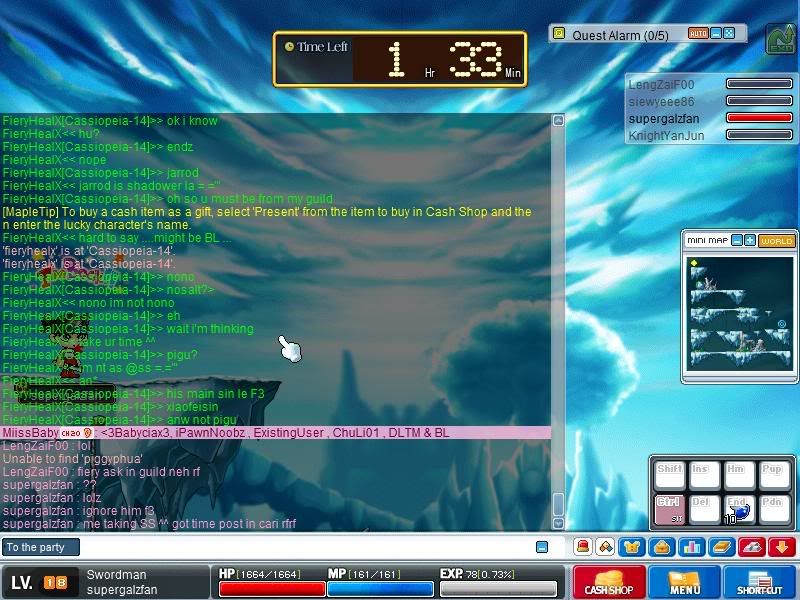This screenshot has width=800, height=600.
Task: Click the chat text input field
Action: (x=300, y=547)
